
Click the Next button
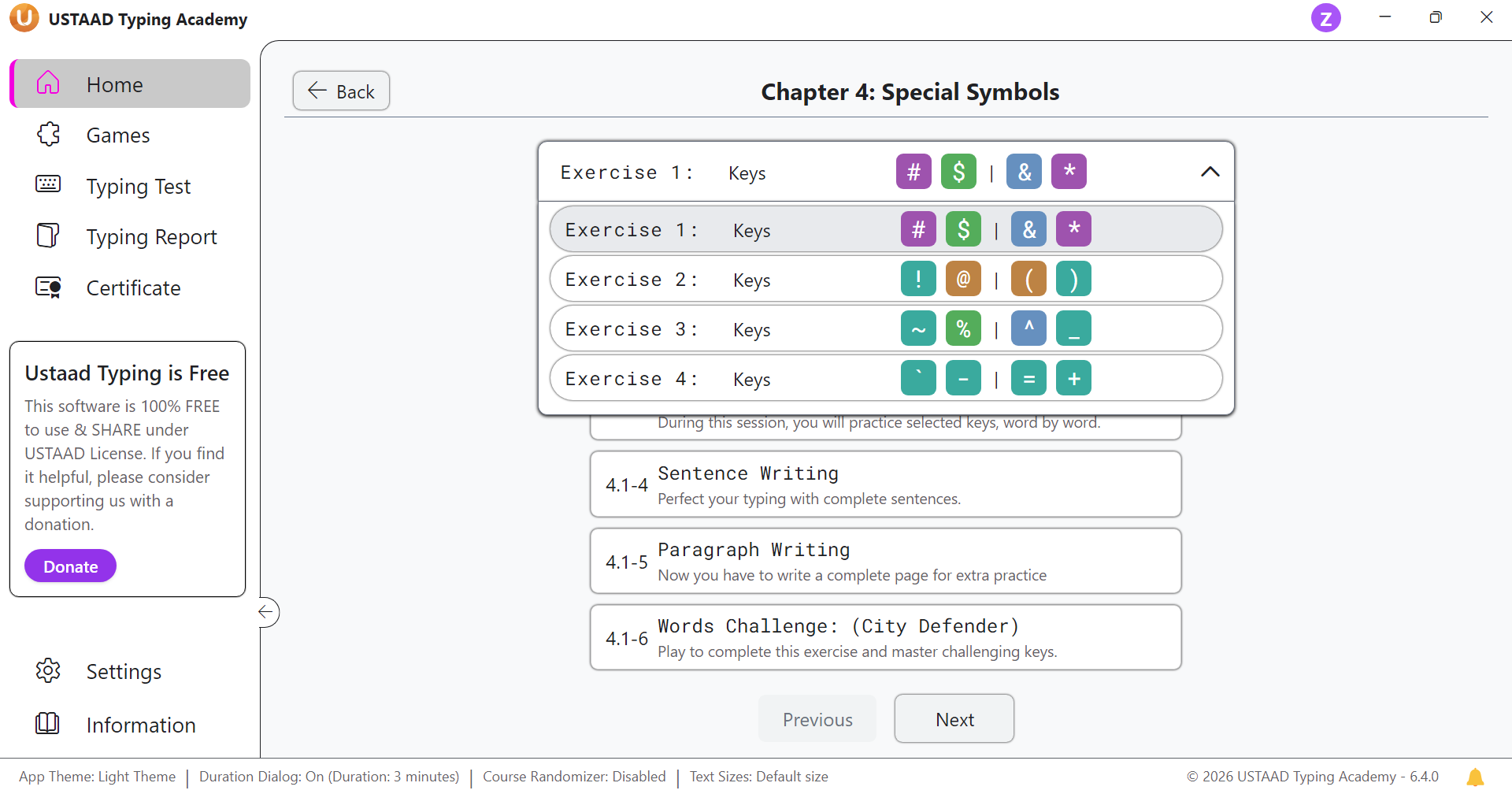pyautogui.click(x=954, y=719)
